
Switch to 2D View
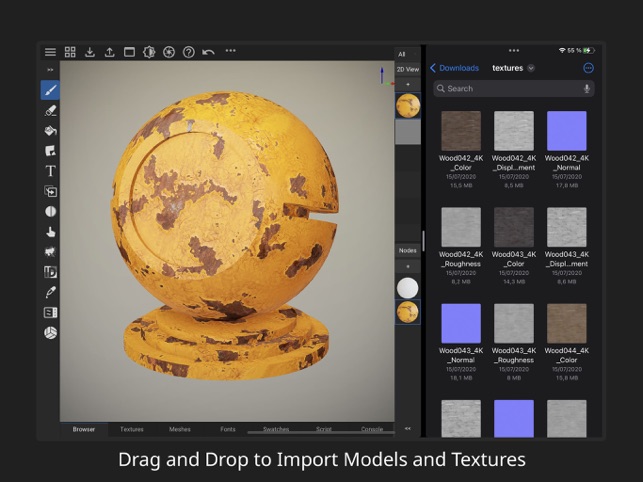pyautogui.click(x=408, y=69)
